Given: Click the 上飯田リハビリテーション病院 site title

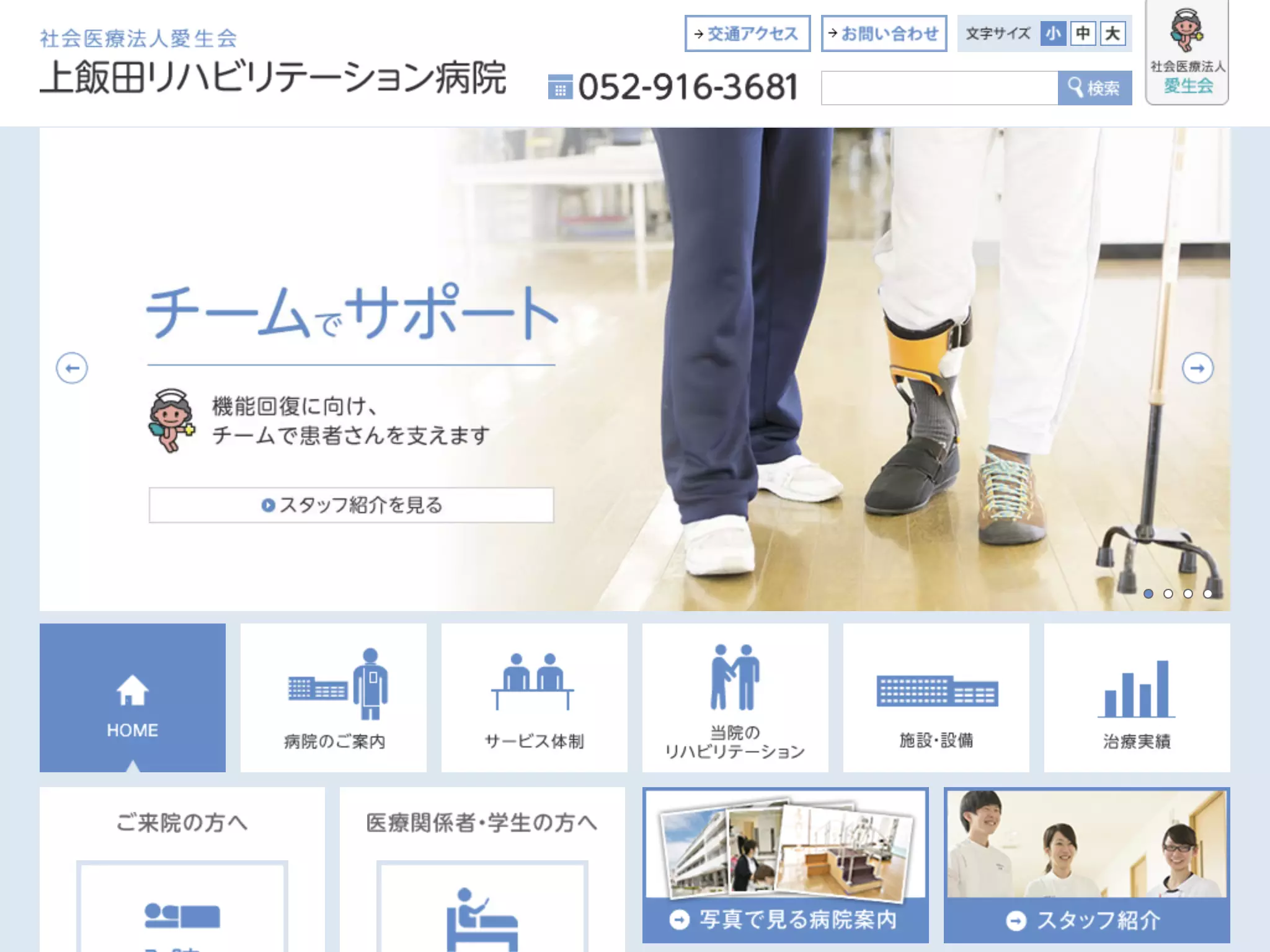Looking at the screenshot, I should (273, 78).
